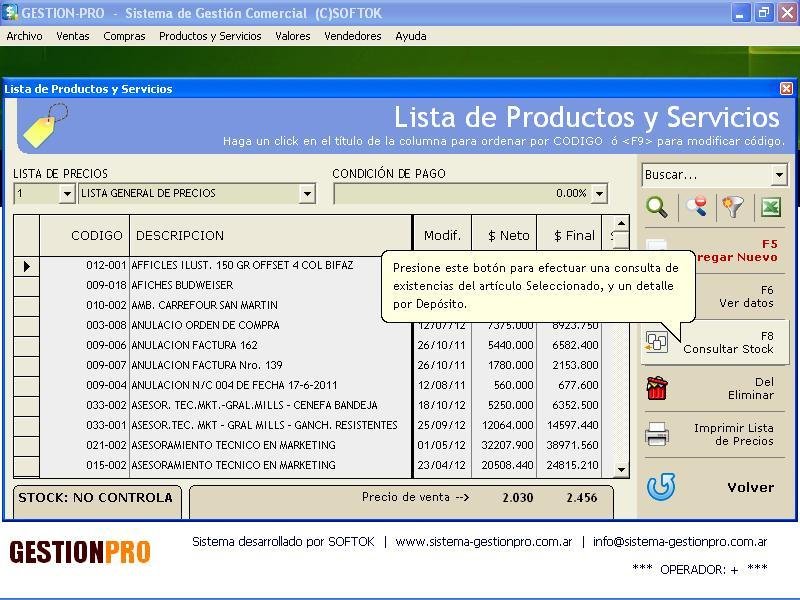Click the red trash Eliminar icon
The width and height of the screenshot is (800, 600).
coord(657,388)
